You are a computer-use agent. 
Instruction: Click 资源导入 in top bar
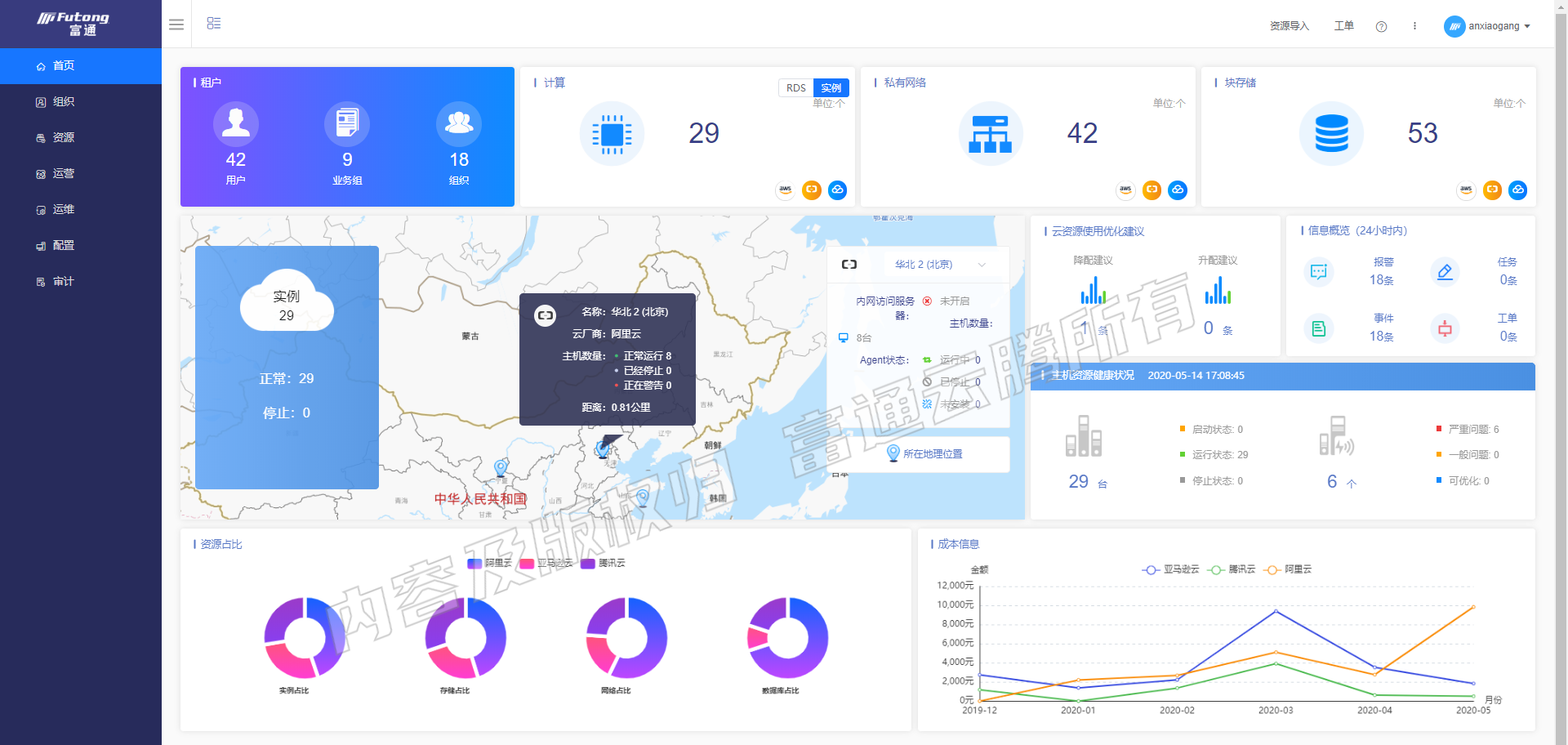1290,26
